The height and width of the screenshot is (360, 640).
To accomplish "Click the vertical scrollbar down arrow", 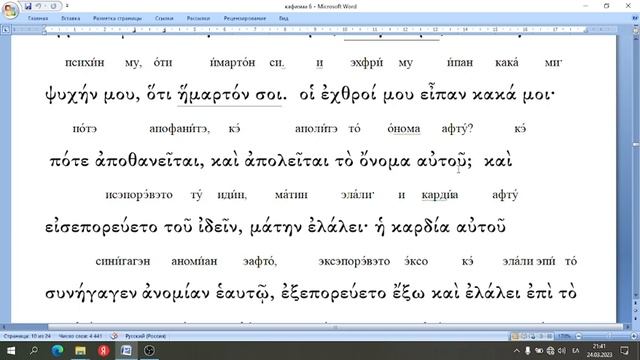I will [x=636, y=296].
